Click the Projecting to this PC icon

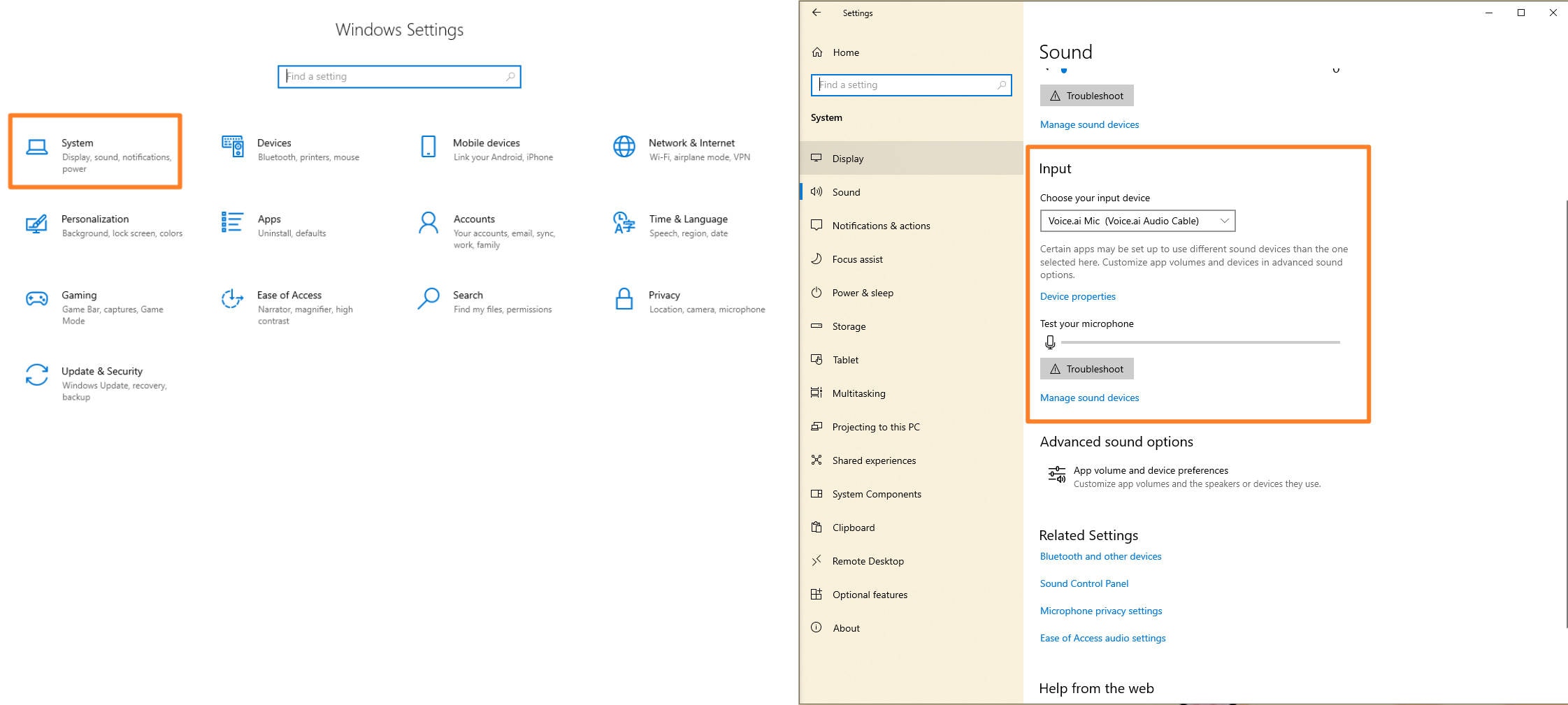click(x=817, y=426)
